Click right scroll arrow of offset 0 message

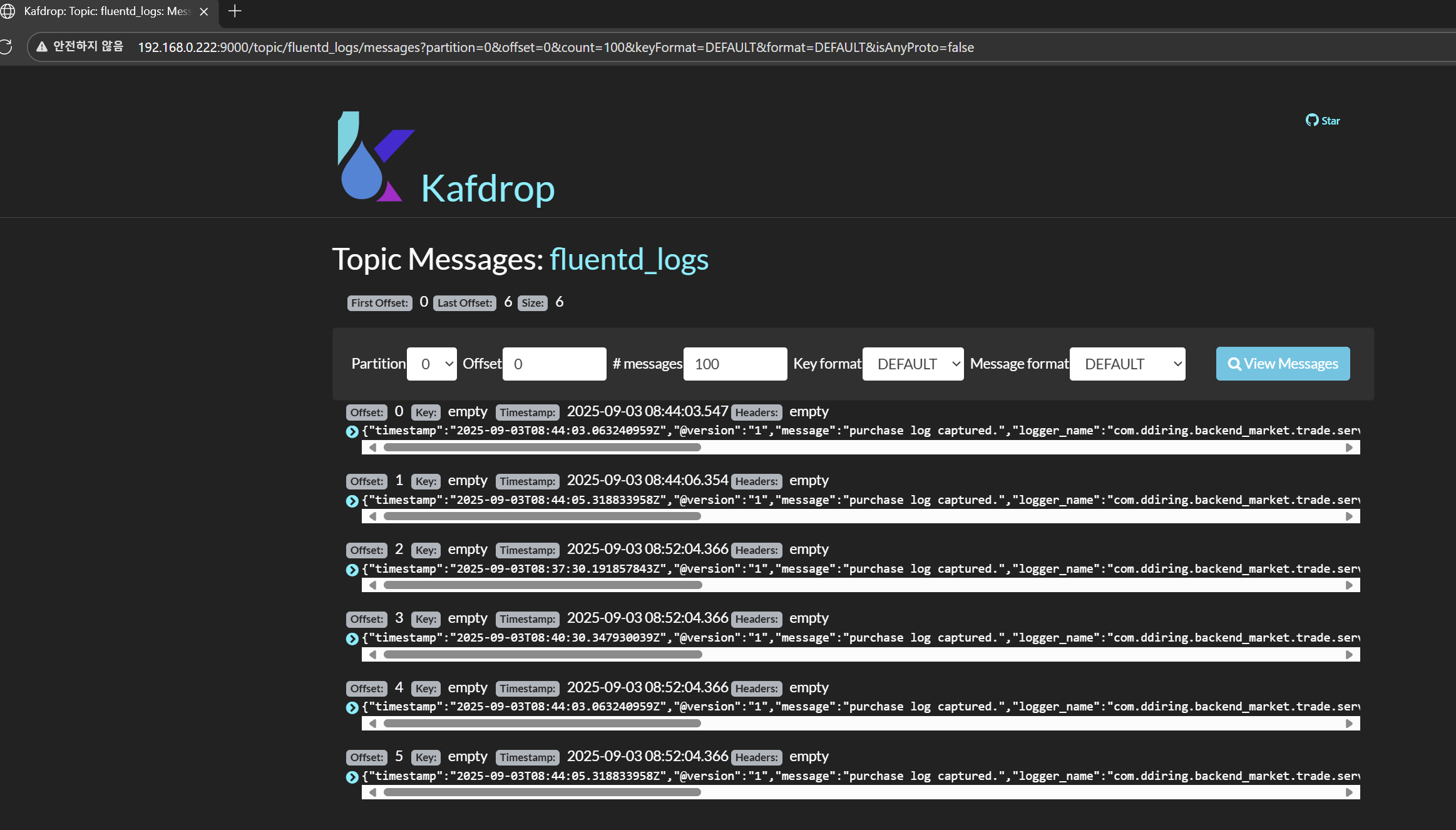pos(1349,448)
